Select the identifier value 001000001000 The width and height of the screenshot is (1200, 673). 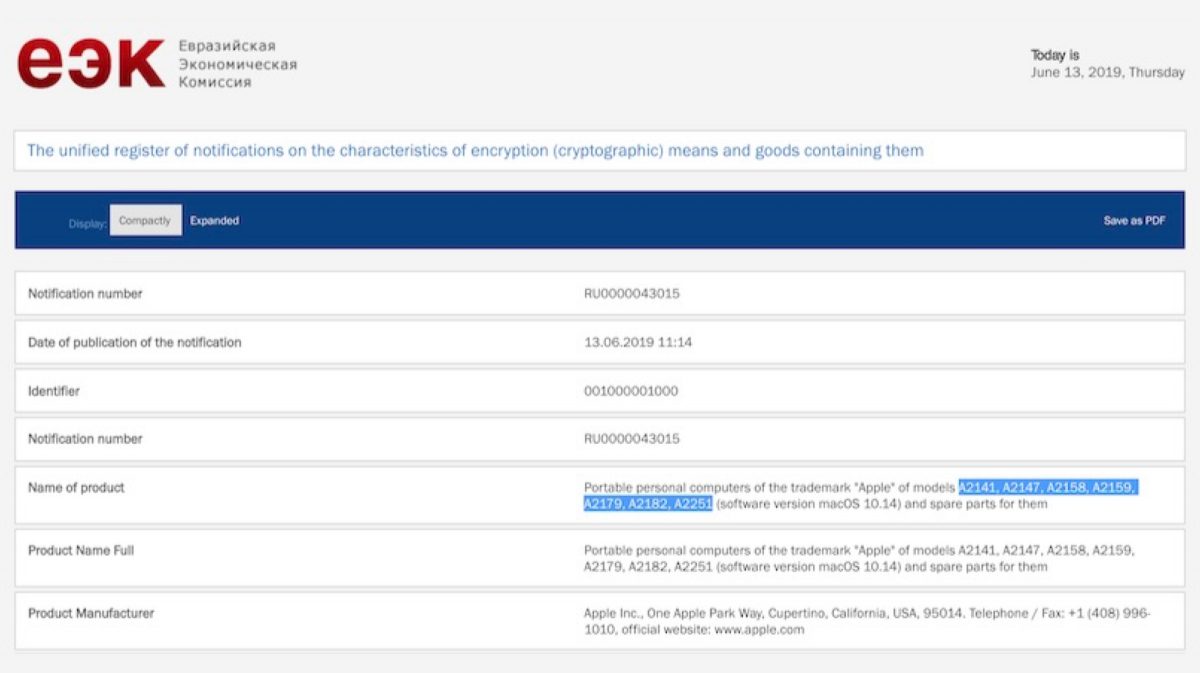[631, 391]
